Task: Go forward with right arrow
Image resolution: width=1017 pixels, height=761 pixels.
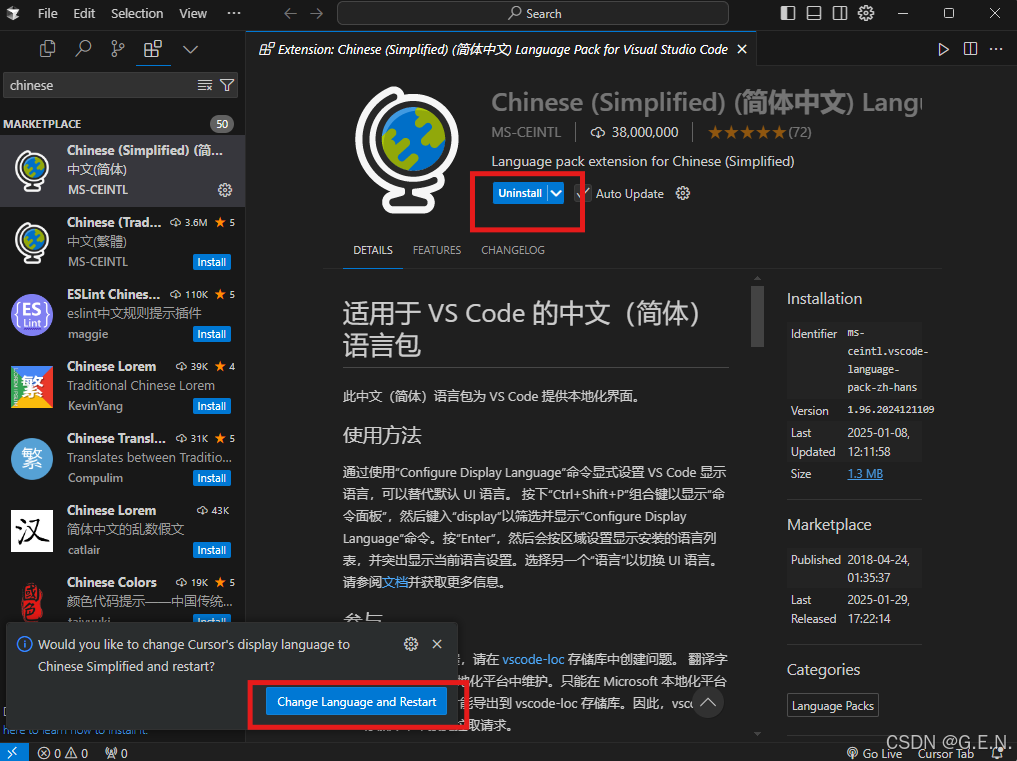Action: point(317,14)
